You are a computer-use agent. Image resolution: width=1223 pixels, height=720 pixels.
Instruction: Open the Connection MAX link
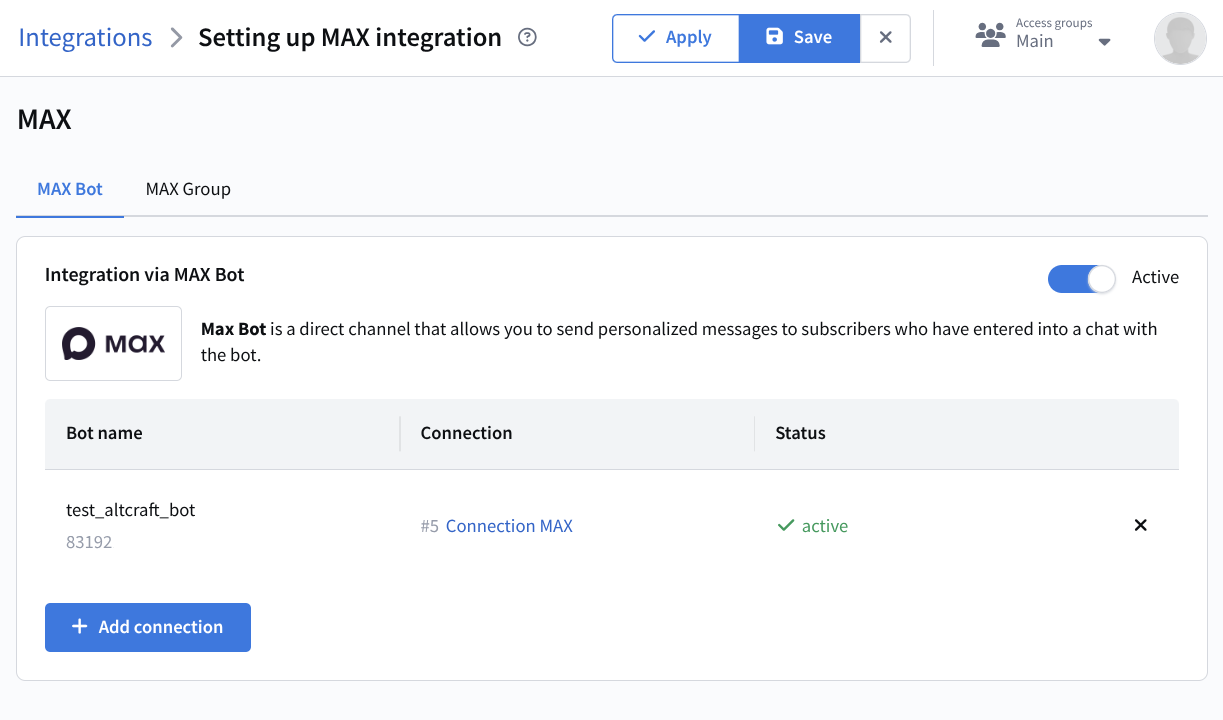(509, 526)
